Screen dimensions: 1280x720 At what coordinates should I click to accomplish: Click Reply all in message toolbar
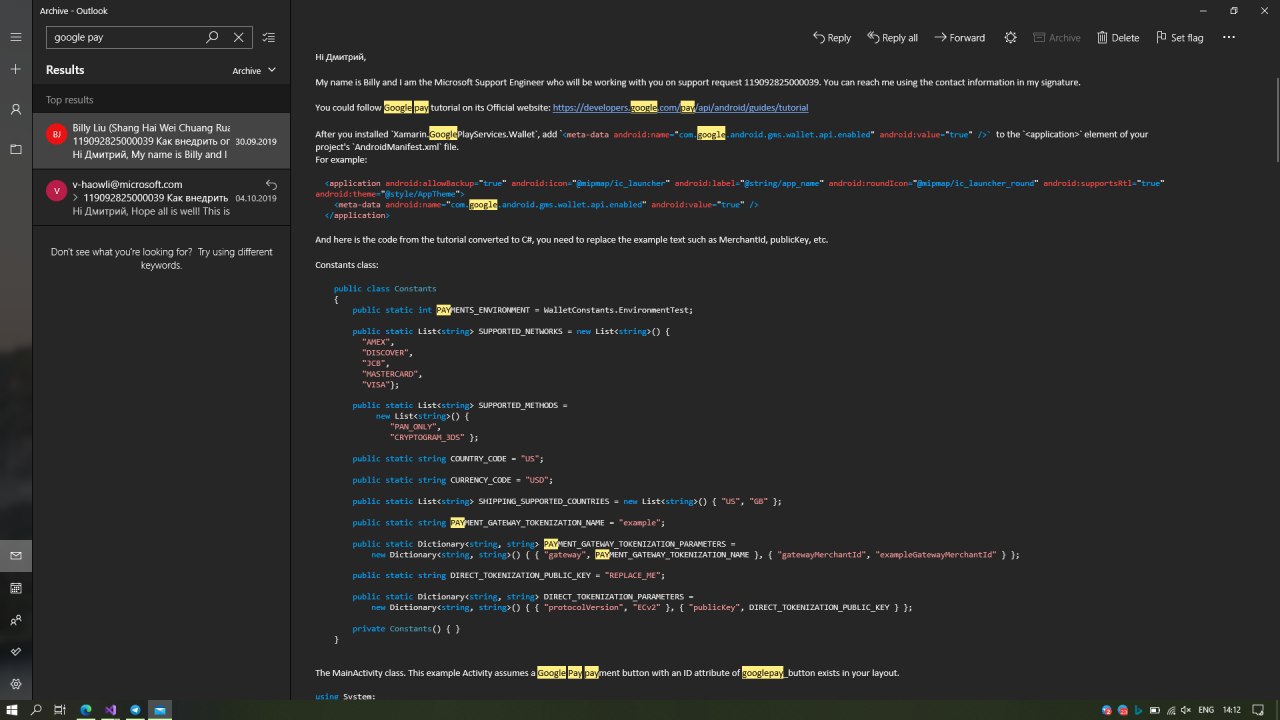892,37
